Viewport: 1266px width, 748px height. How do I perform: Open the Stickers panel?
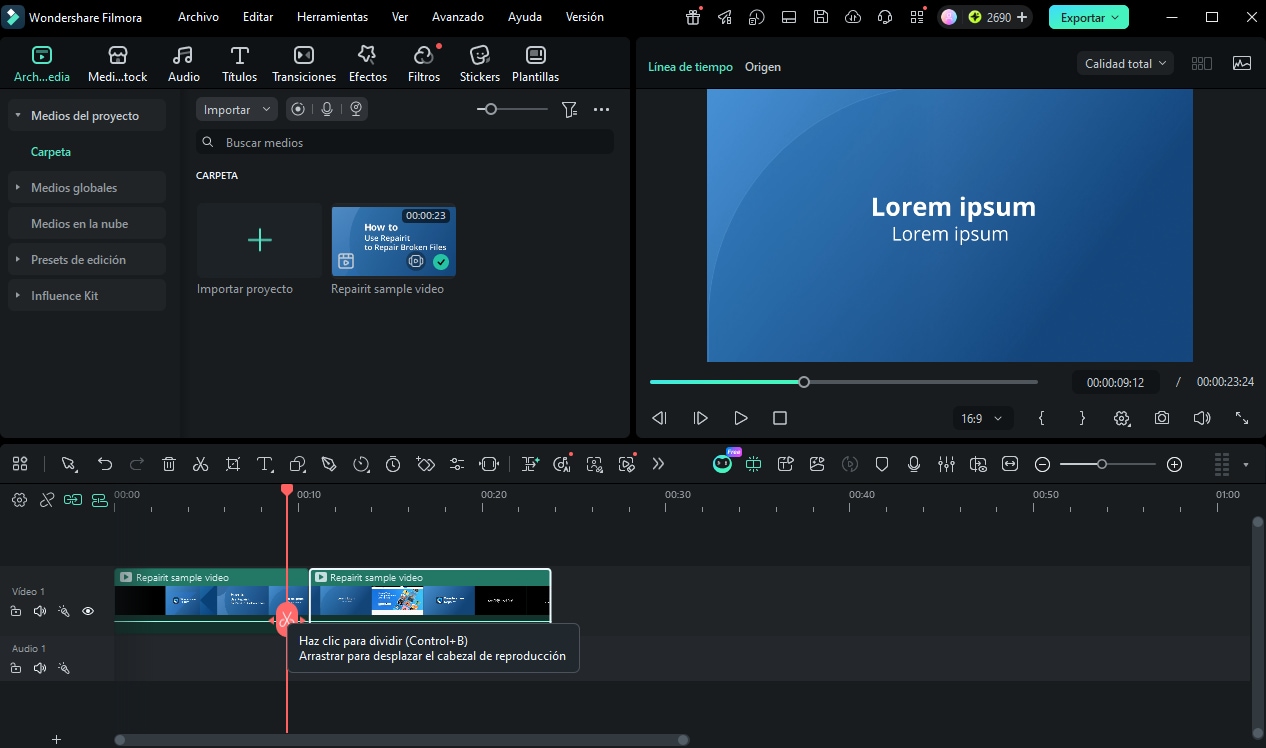pos(480,64)
